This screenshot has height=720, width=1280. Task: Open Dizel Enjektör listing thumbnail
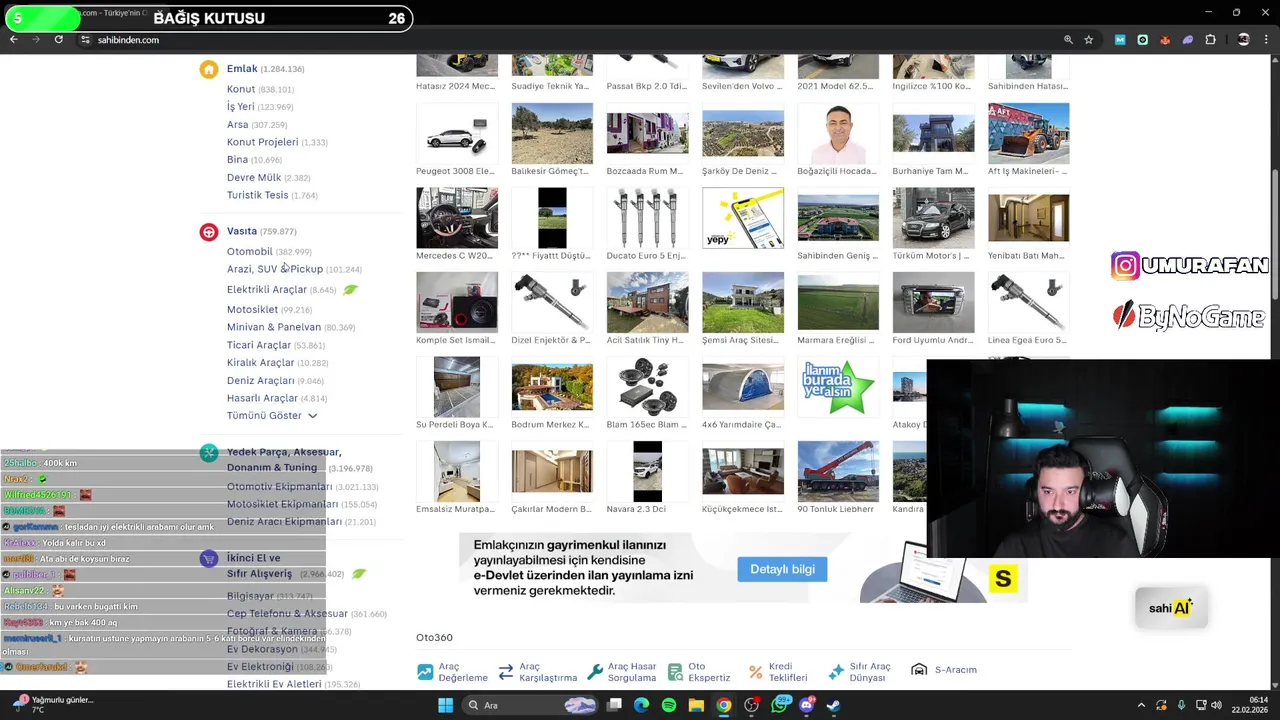(552, 302)
